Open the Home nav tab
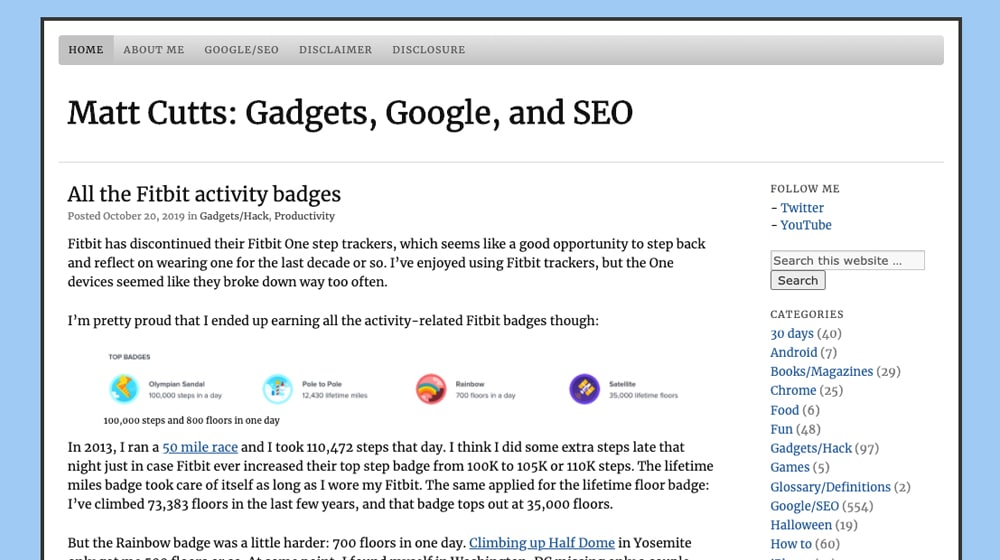Viewport: 1000px width, 560px height. click(86, 50)
